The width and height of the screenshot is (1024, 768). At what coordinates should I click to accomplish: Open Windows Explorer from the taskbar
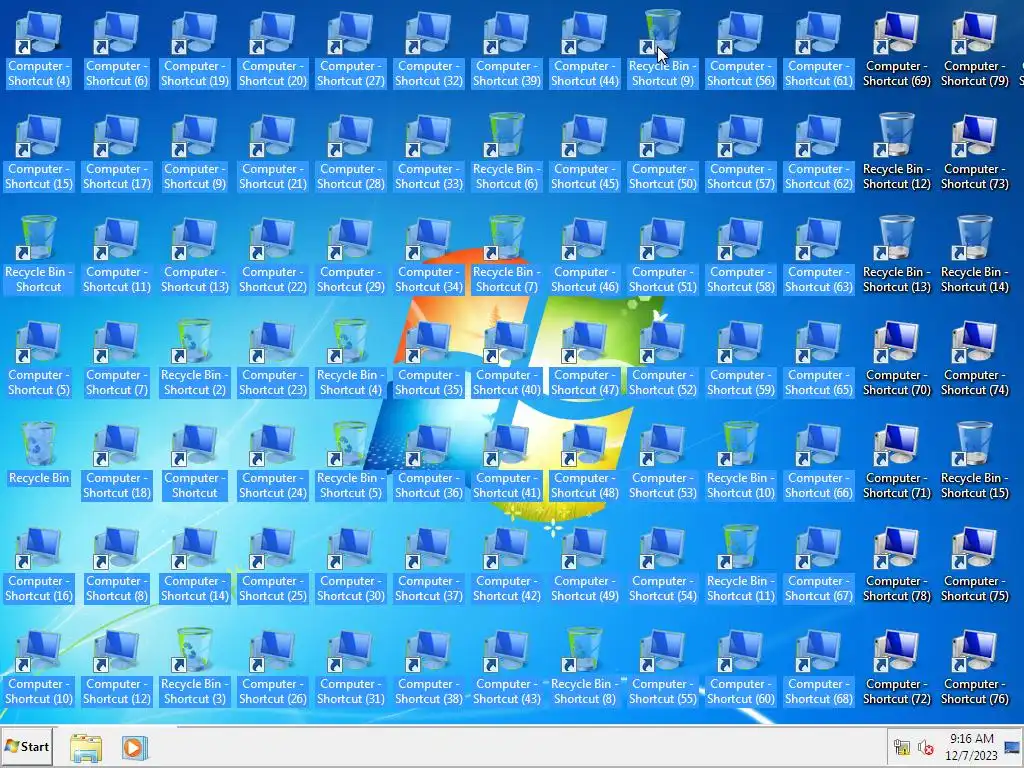pyautogui.click(x=86, y=748)
